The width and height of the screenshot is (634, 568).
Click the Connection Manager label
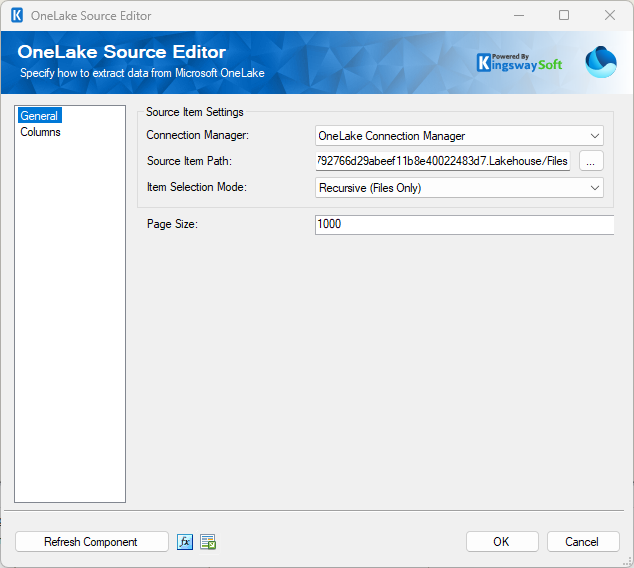198,135
